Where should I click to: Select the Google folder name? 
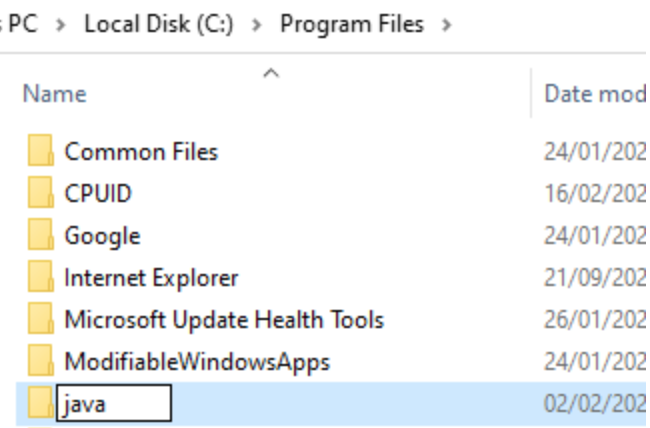point(102,236)
